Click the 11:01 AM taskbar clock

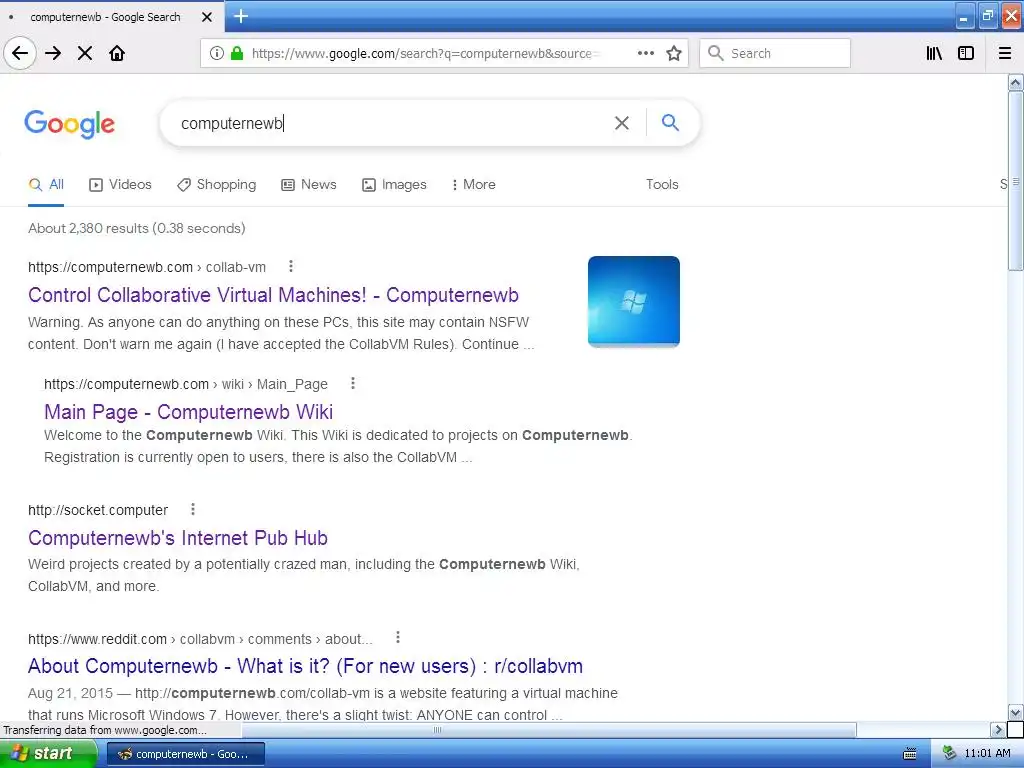tap(987, 754)
